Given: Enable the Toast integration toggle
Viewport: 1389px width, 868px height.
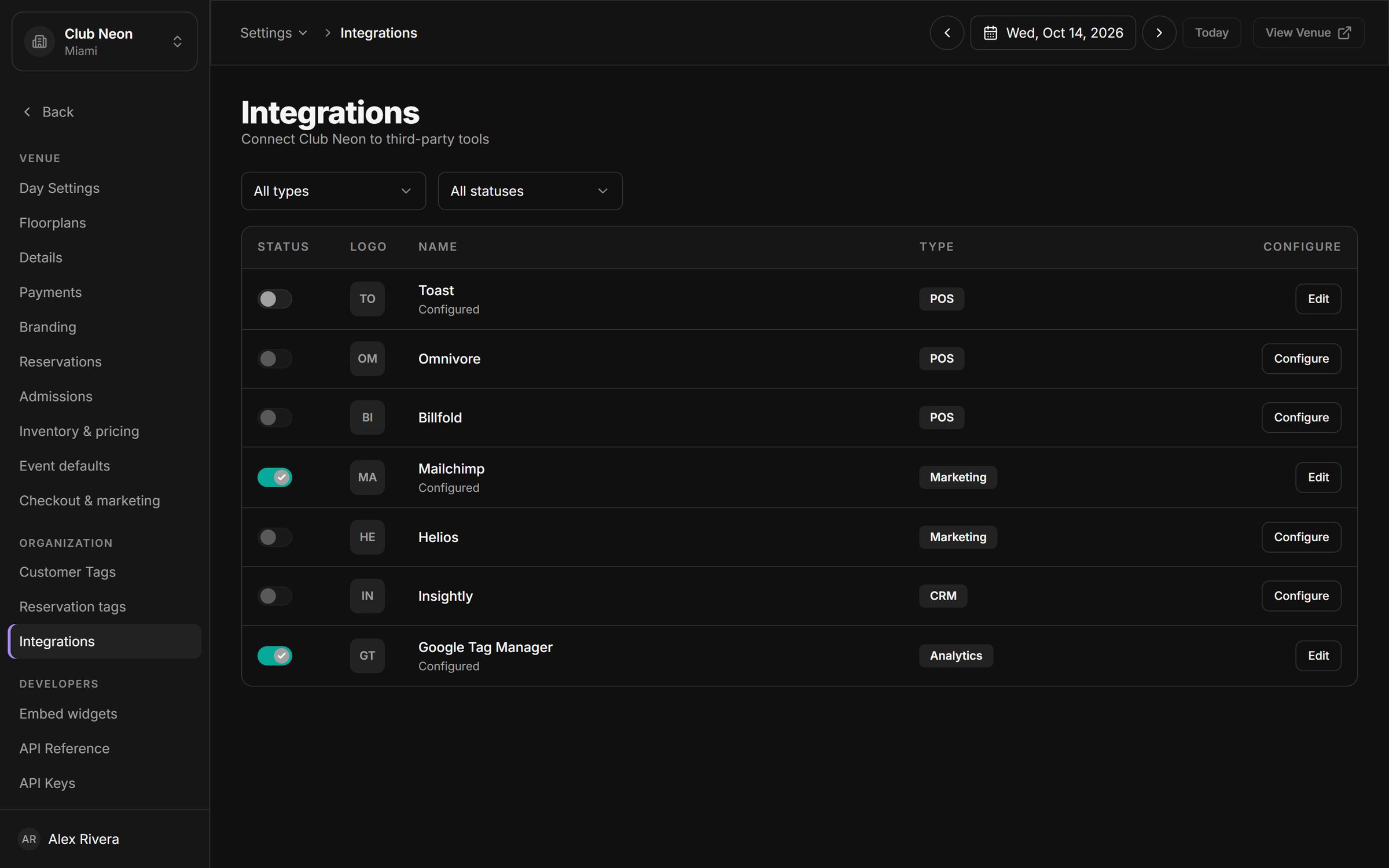Looking at the screenshot, I should (x=274, y=299).
